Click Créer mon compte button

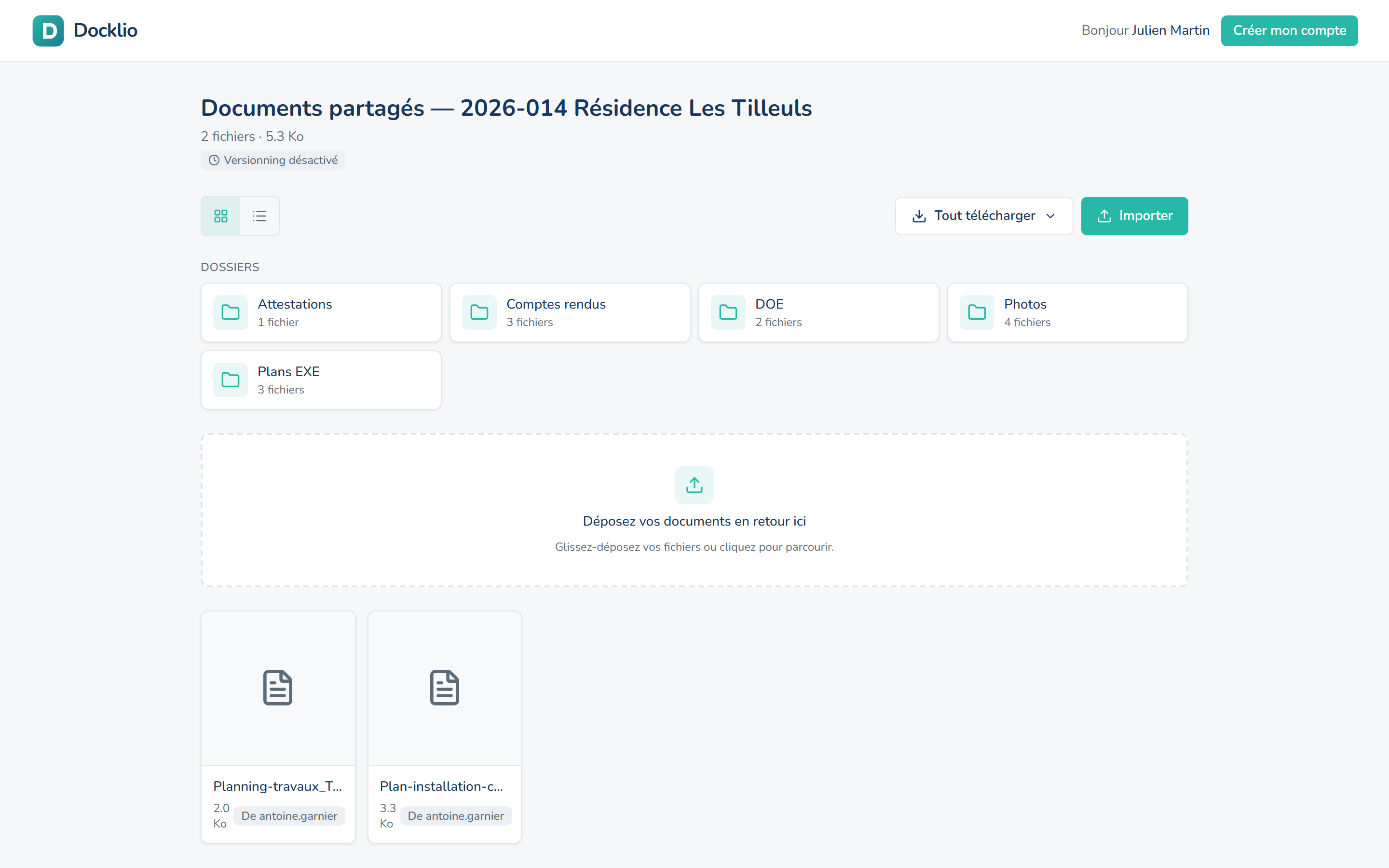pyautogui.click(x=1289, y=30)
